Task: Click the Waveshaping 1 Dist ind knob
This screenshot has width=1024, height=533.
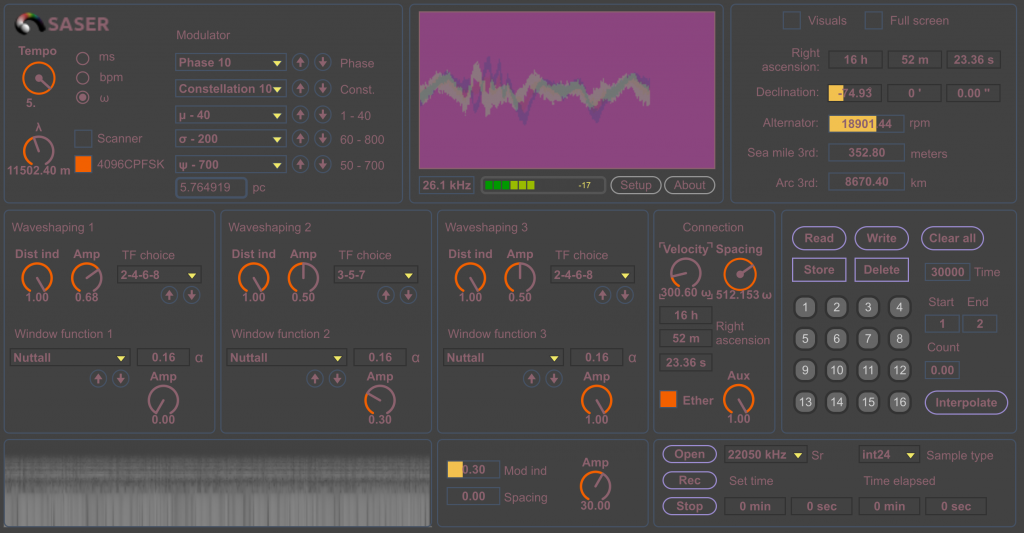Action: pyautogui.click(x=36, y=277)
